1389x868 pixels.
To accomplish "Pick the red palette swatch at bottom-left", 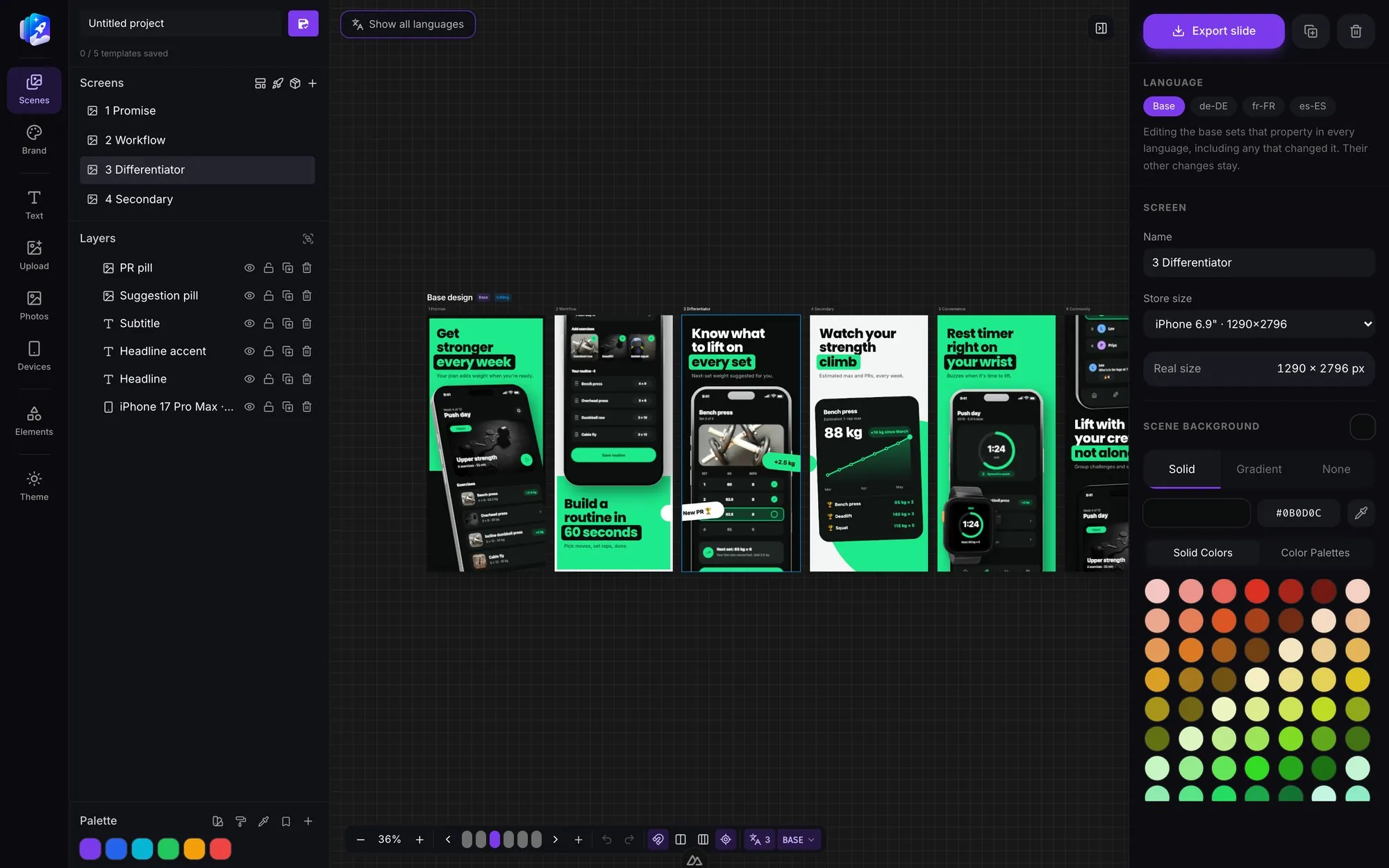I will pyautogui.click(x=220, y=849).
